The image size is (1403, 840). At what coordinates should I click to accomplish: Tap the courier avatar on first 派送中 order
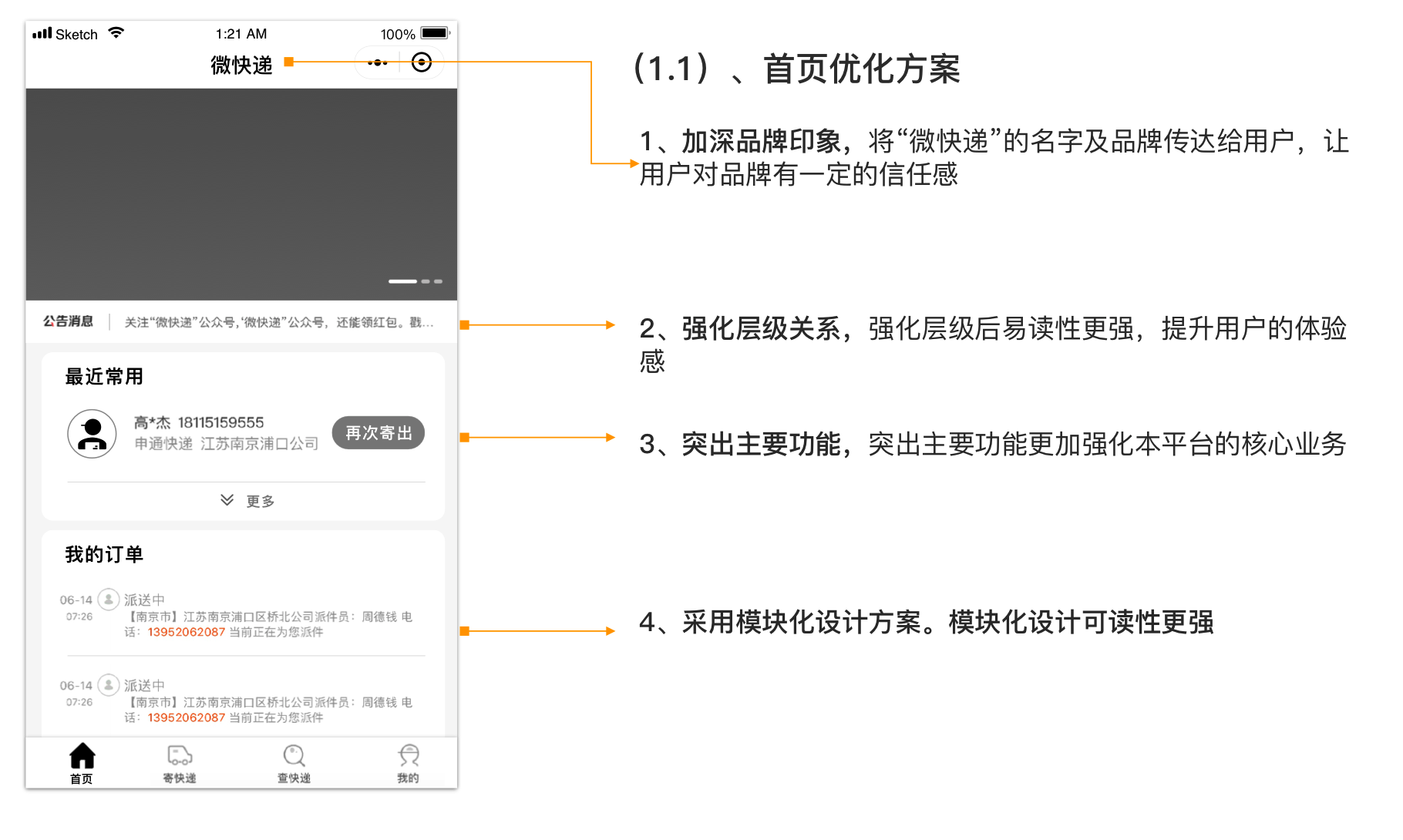[109, 599]
